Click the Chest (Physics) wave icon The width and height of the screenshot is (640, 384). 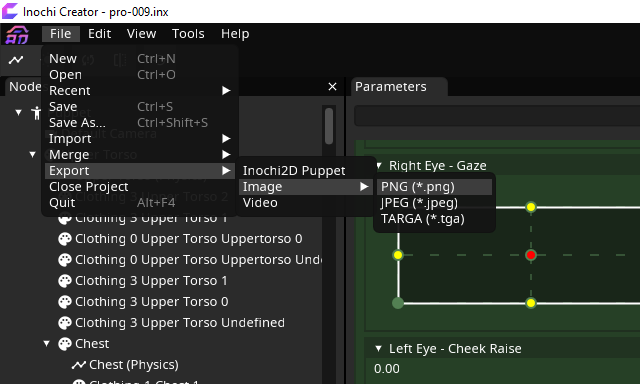point(78,365)
